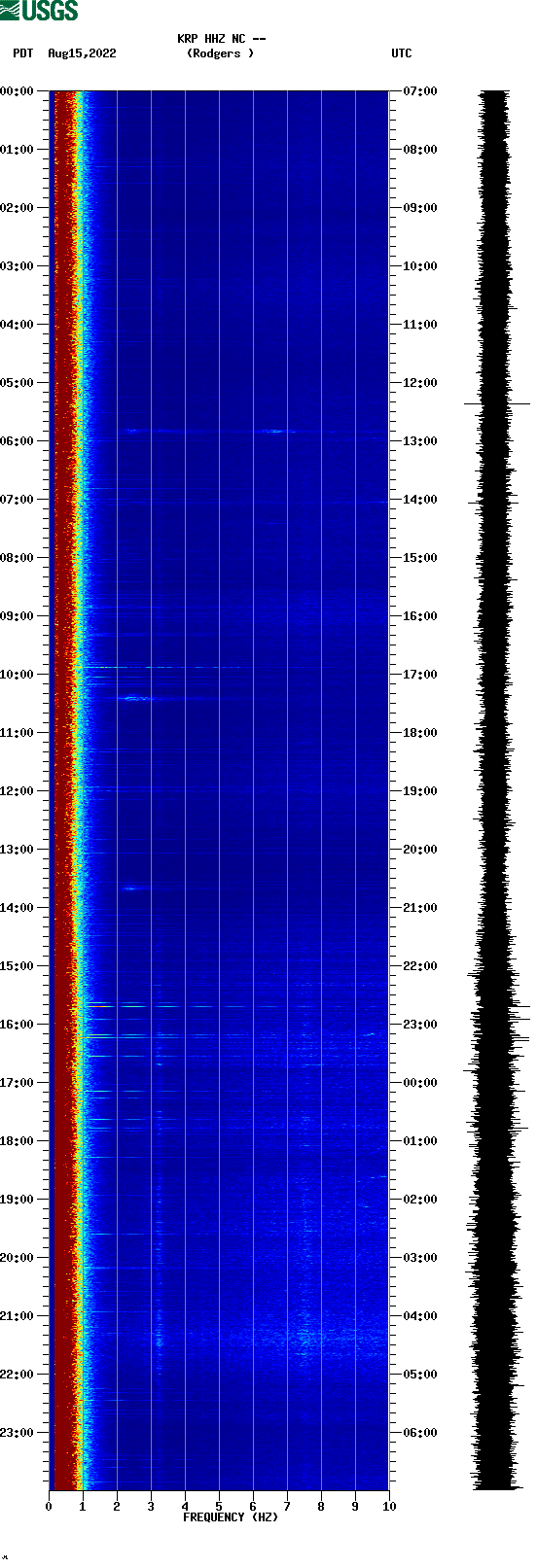Click the 4 frequency tick label

[185, 1507]
